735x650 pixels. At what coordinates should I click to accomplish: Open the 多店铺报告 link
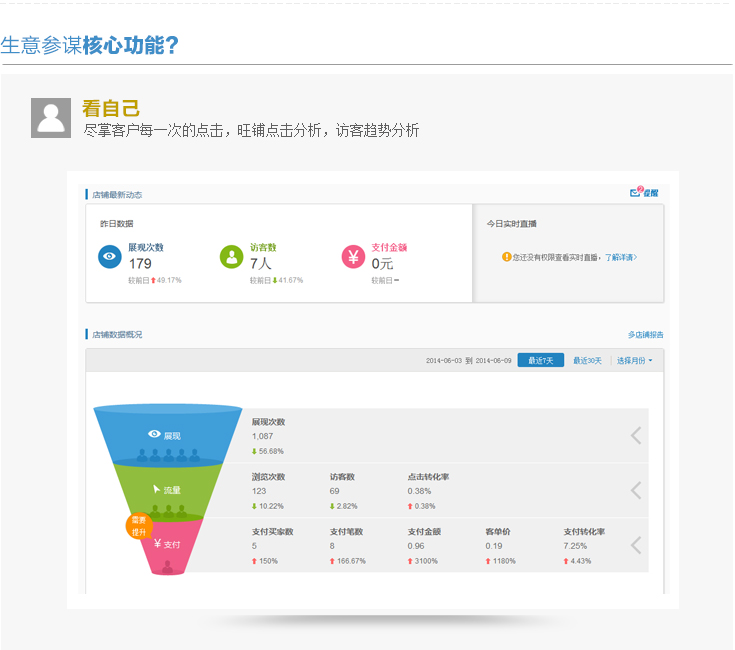click(645, 335)
